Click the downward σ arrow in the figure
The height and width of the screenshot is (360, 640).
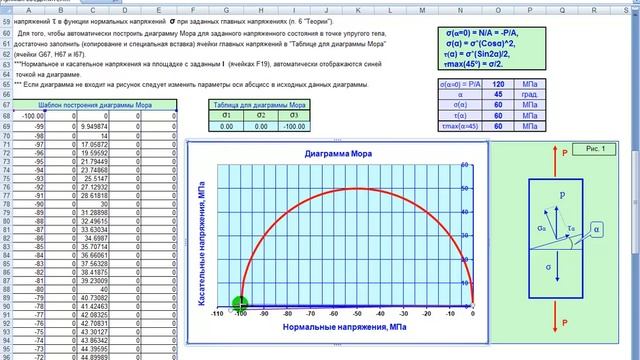pos(557,267)
